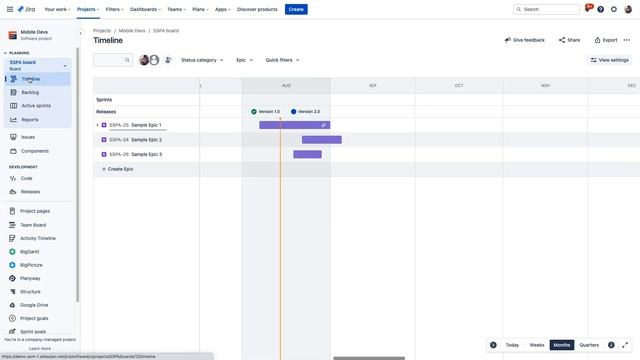Open the Plans menu
The height and width of the screenshot is (360, 640).
click(200, 9)
